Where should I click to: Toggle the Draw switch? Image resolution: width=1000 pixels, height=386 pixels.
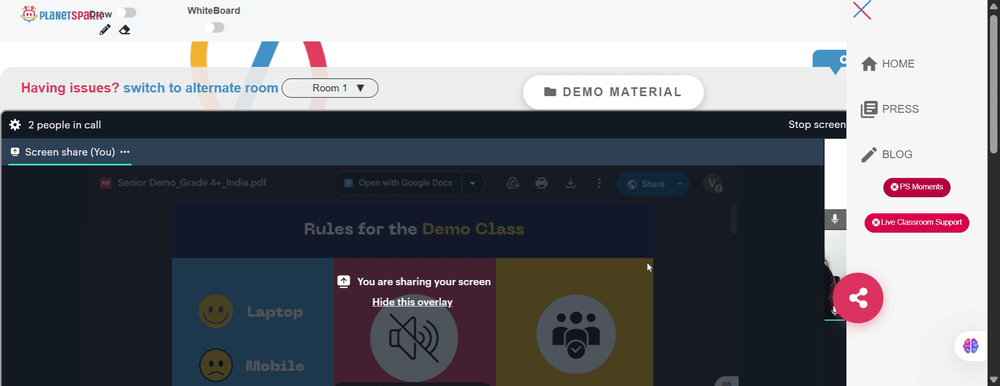click(x=126, y=13)
